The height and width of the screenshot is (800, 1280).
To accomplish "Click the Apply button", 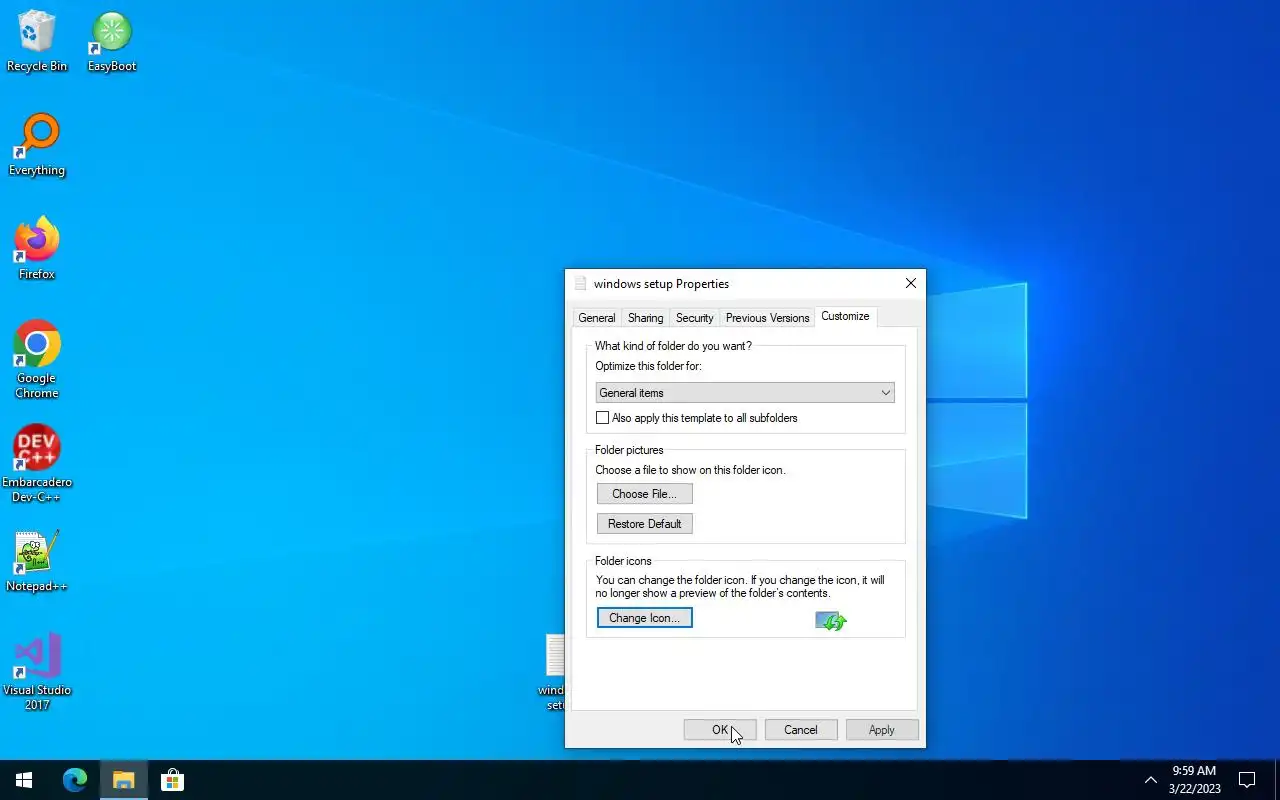I will pos(882,730).
